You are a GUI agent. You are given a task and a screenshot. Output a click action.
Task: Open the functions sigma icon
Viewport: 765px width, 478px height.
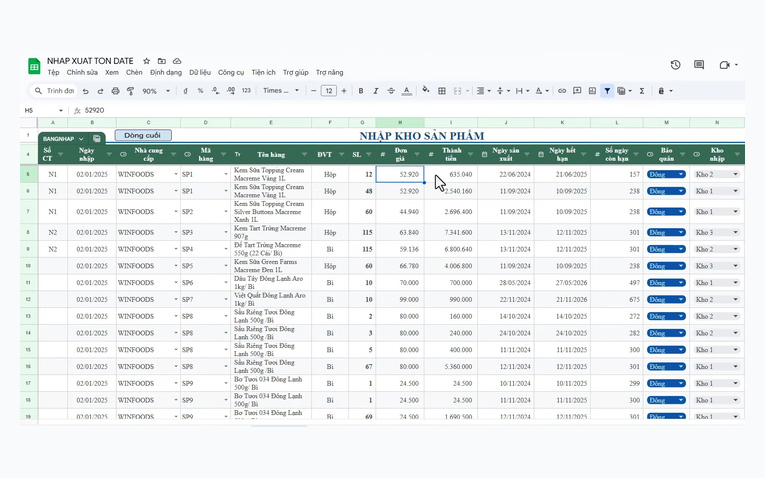pos(642,91)
